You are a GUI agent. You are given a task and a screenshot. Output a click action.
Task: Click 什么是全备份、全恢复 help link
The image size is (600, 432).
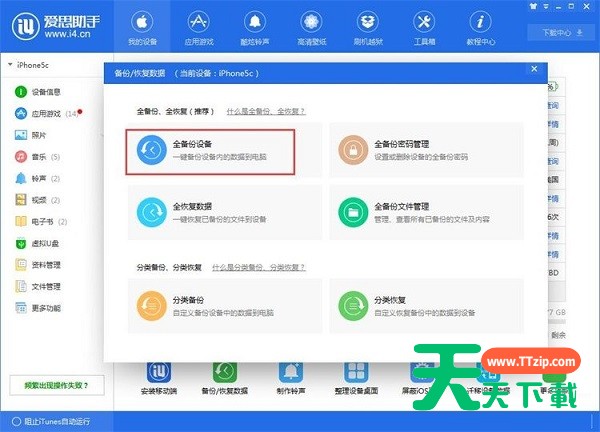click(265, 114)
